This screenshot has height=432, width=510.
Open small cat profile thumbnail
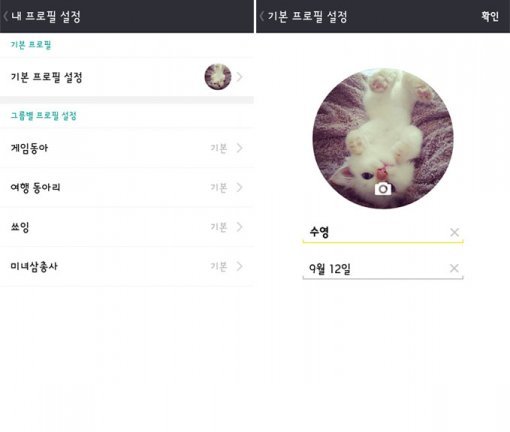pos(218,77)
